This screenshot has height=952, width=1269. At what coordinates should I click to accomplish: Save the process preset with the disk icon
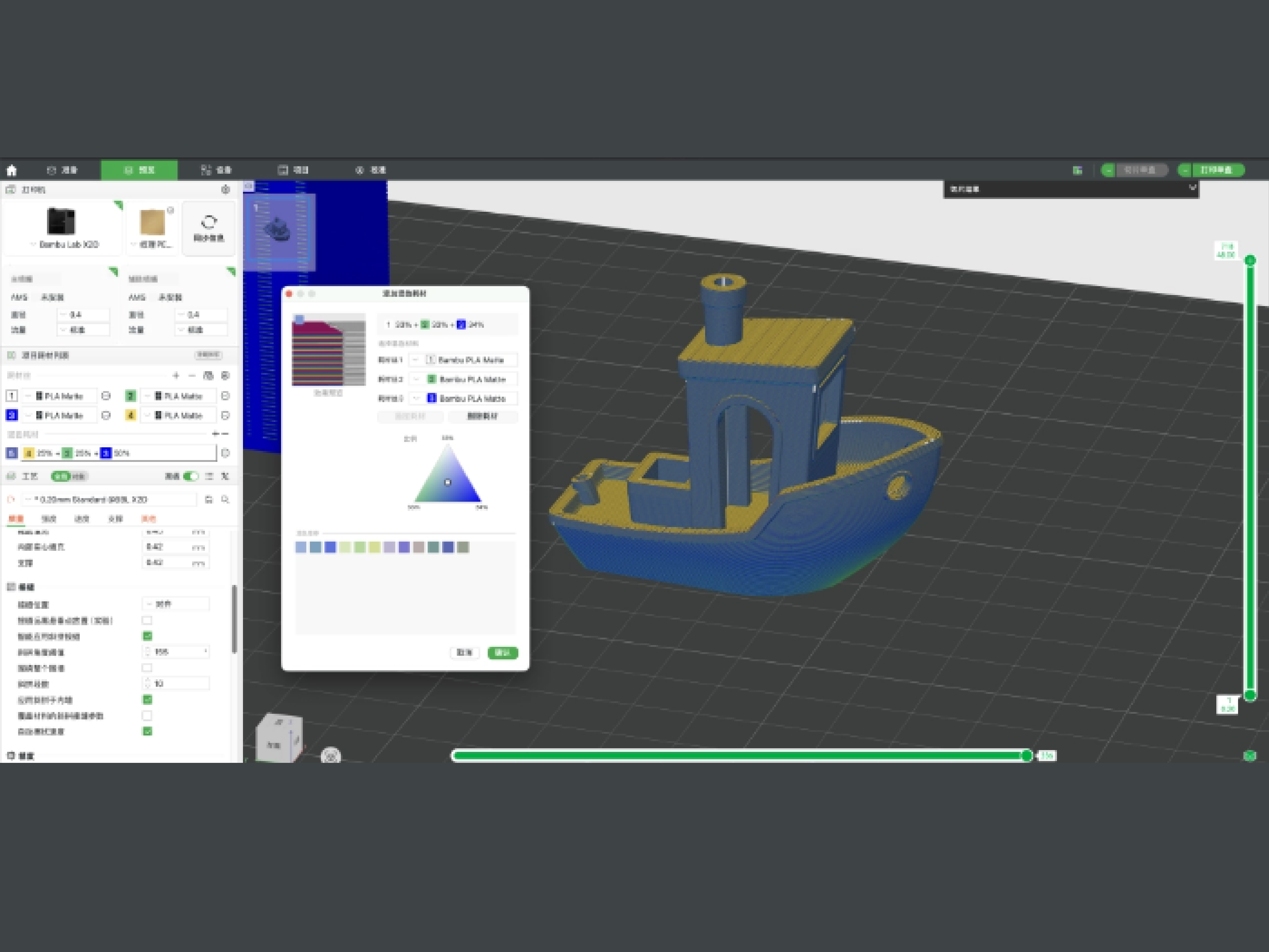[x=208, y=499]
